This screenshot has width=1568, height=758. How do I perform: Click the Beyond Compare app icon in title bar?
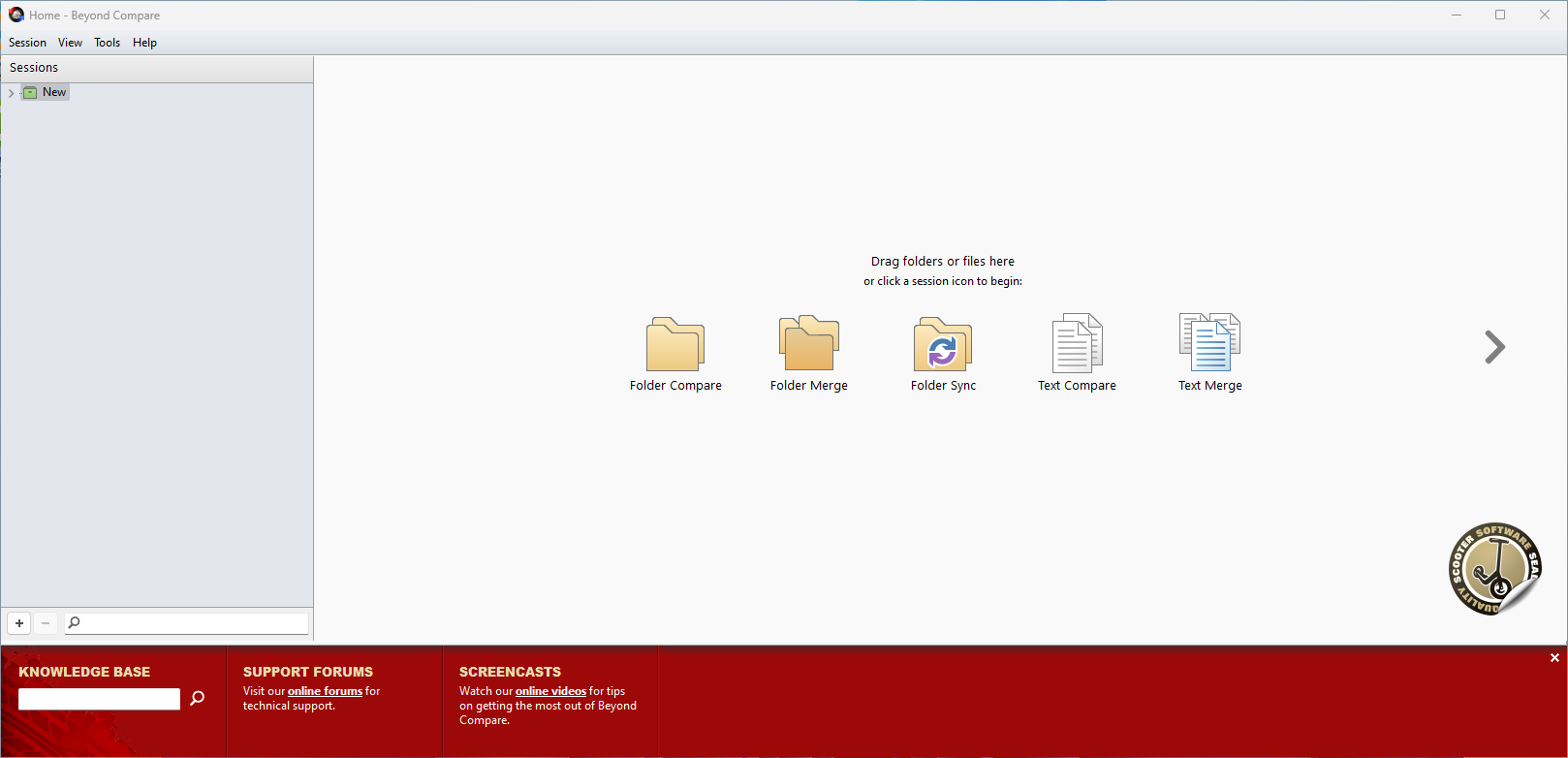pyautogui.click(x=16, y=15)
